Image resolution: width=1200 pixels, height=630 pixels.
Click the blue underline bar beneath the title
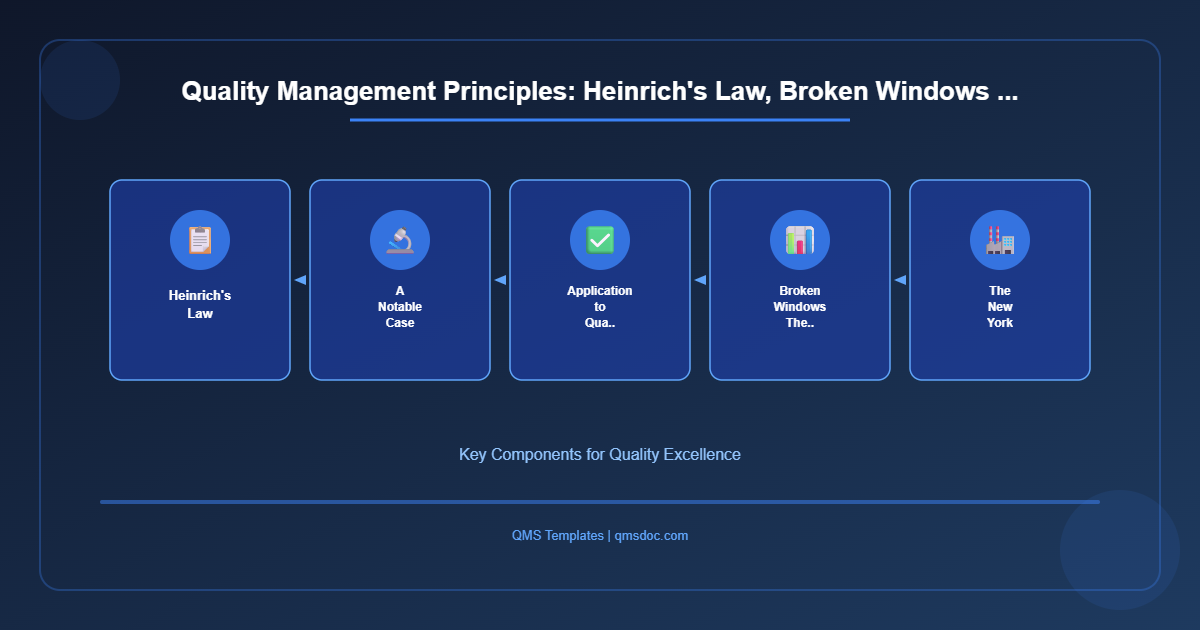click(x=598, y=122)
